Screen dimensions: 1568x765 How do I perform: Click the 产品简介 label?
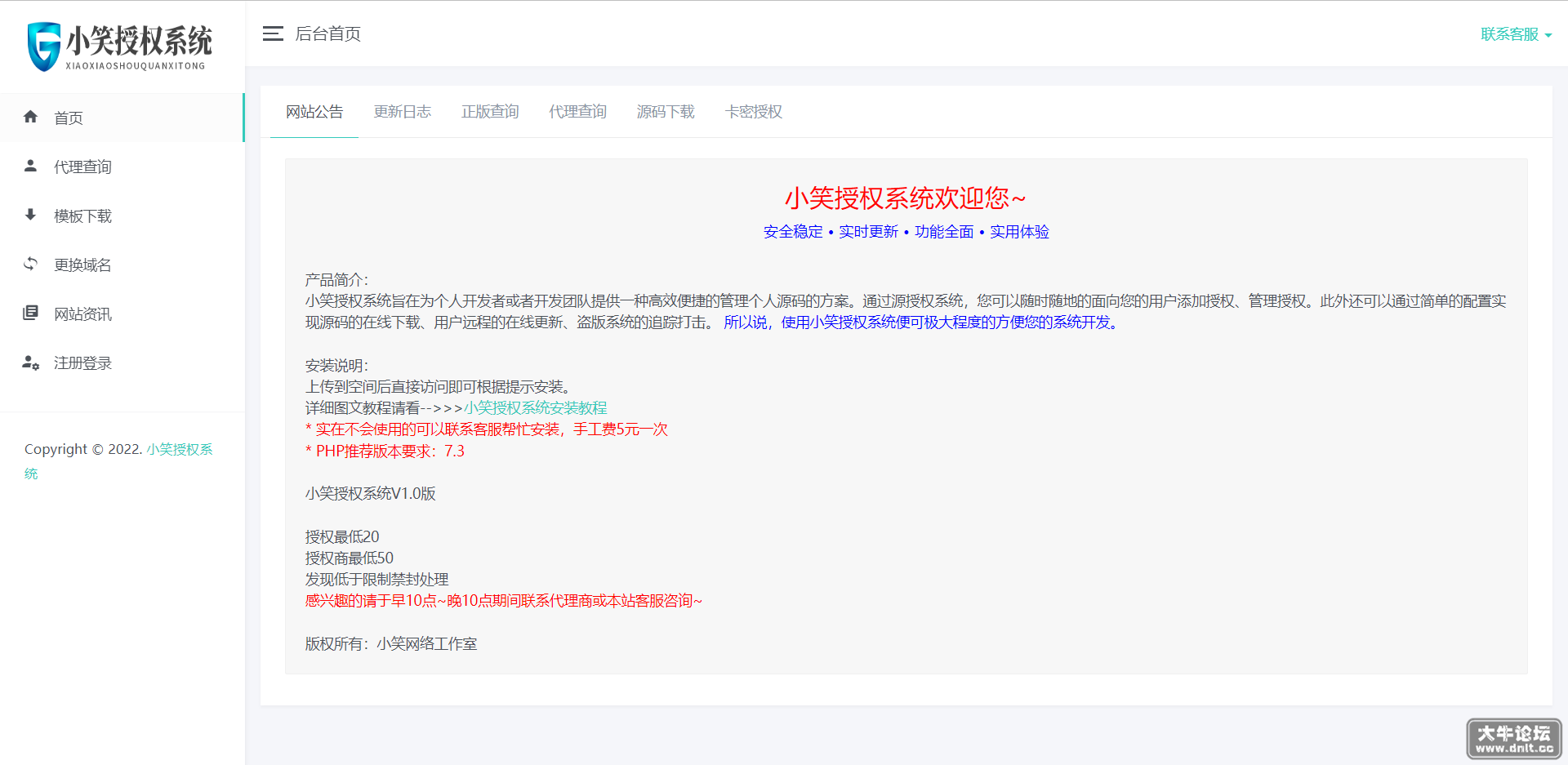tap(336, 280)
